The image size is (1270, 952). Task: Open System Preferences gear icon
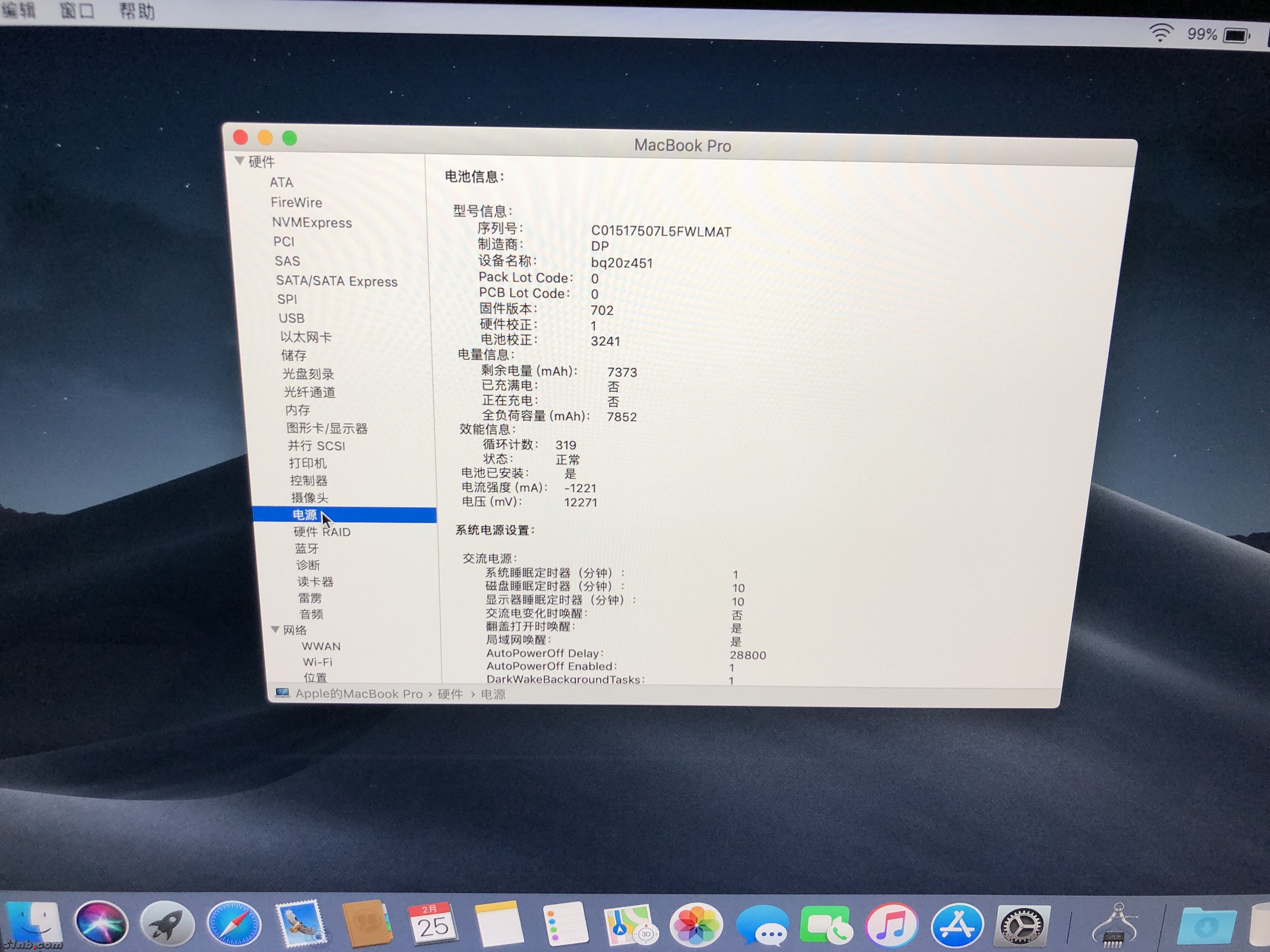point(1022,925)
